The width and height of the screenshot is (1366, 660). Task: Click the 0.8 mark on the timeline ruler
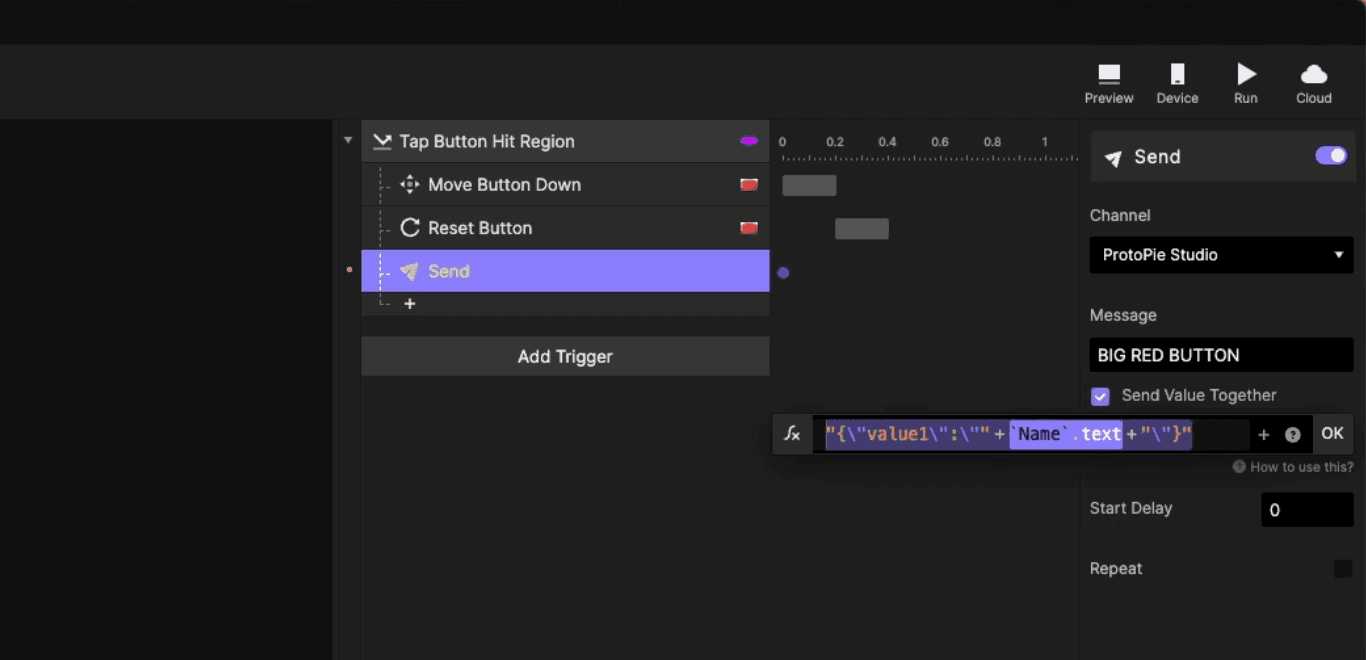pos(992,142)
